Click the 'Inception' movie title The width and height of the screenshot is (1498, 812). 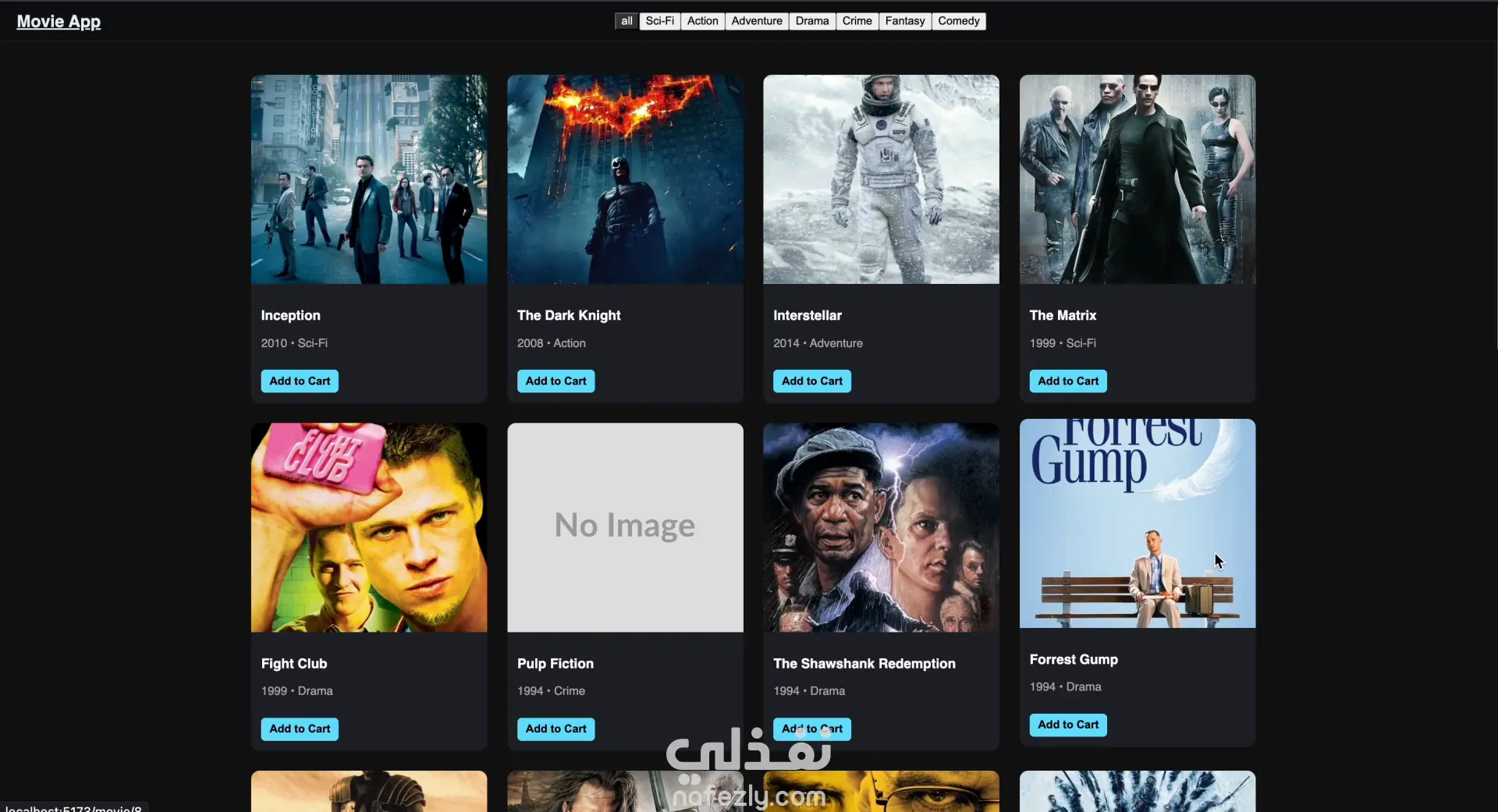(291, 316)
